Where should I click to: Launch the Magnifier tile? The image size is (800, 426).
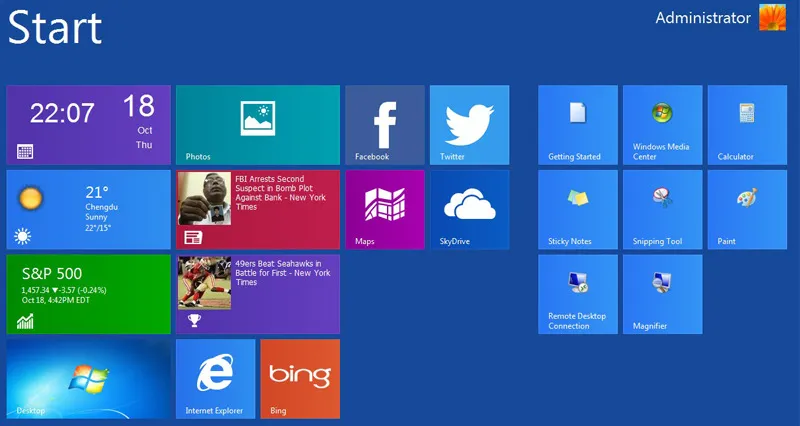click(x=662, y=293)
